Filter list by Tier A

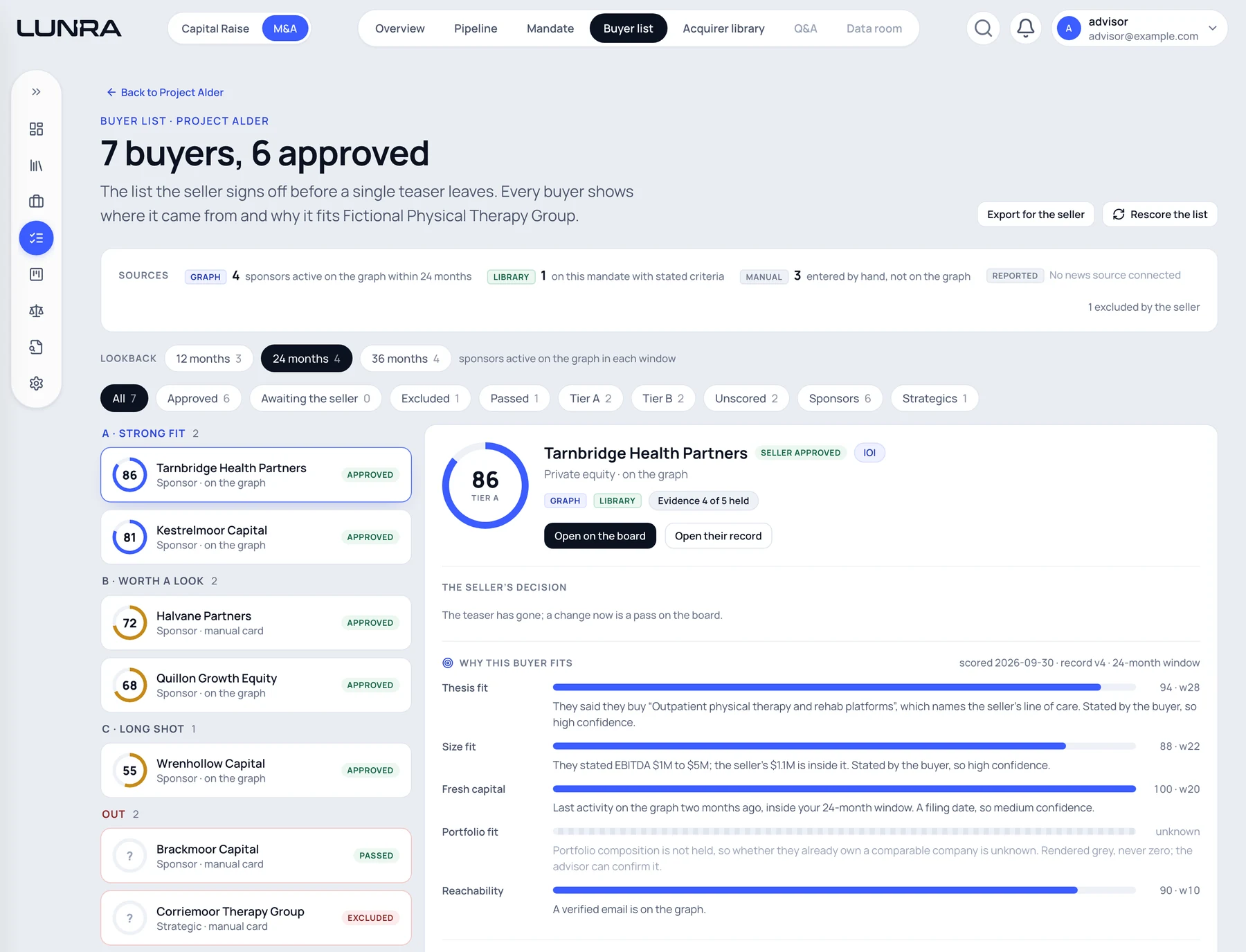pos(590,398)
